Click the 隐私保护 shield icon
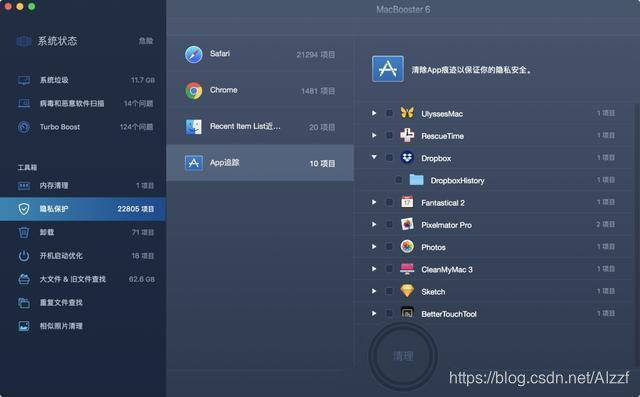Image resolution: width=640 pixels, height=397 pixels. point(24,209)
